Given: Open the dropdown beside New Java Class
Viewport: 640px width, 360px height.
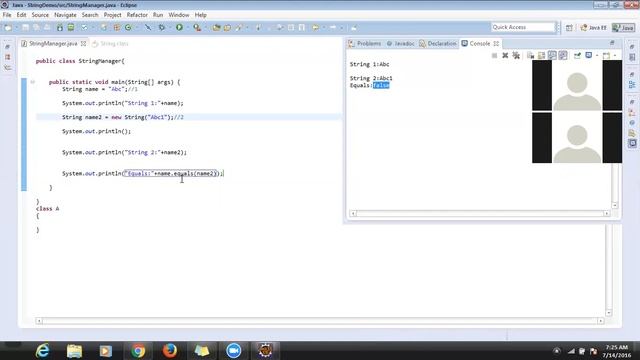Looking at the screenshot, I should (136, 28).
